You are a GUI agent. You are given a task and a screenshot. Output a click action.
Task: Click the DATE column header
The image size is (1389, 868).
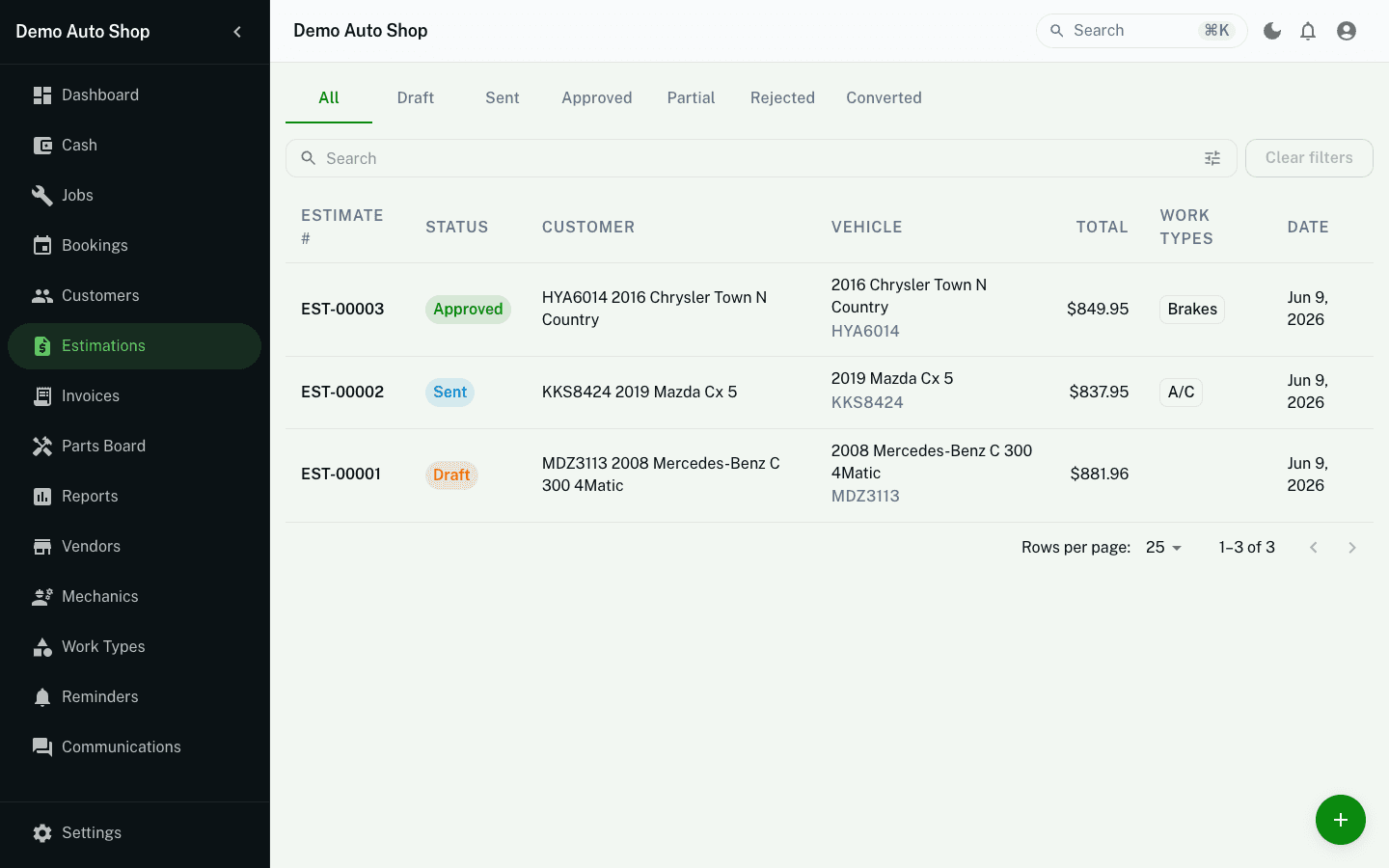1308,228
